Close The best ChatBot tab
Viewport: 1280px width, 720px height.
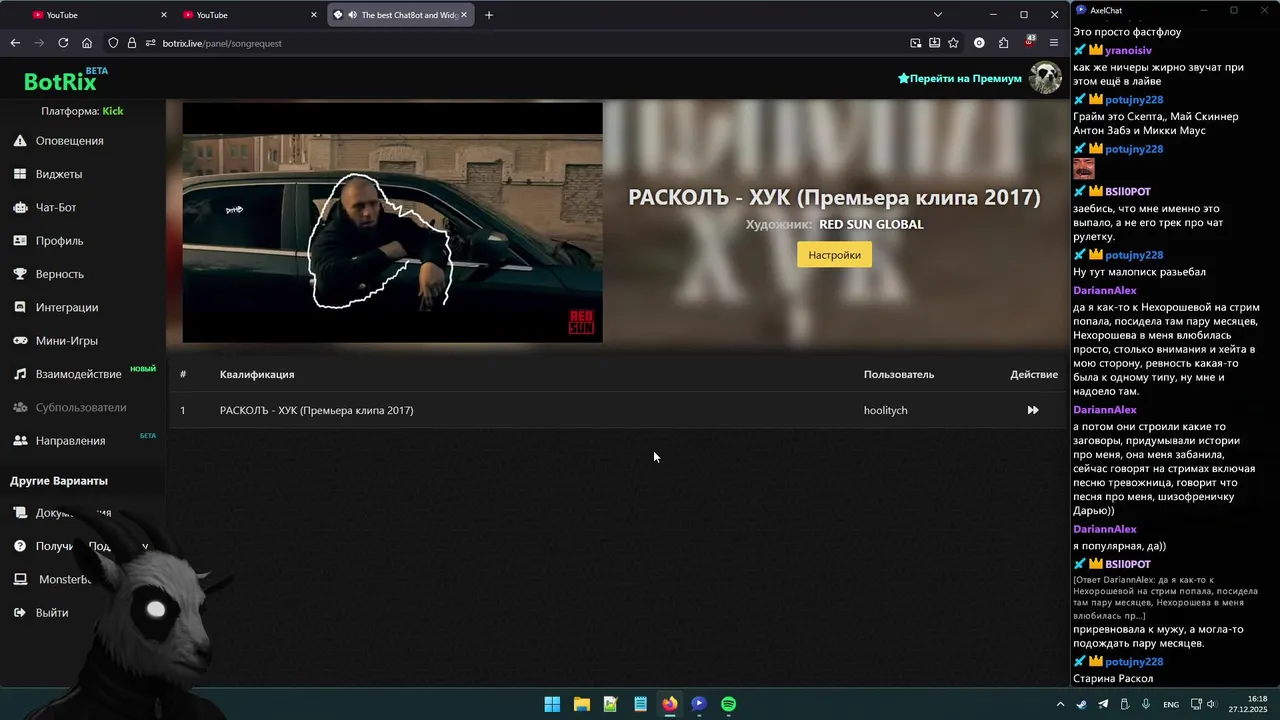[x=464, y=15]
